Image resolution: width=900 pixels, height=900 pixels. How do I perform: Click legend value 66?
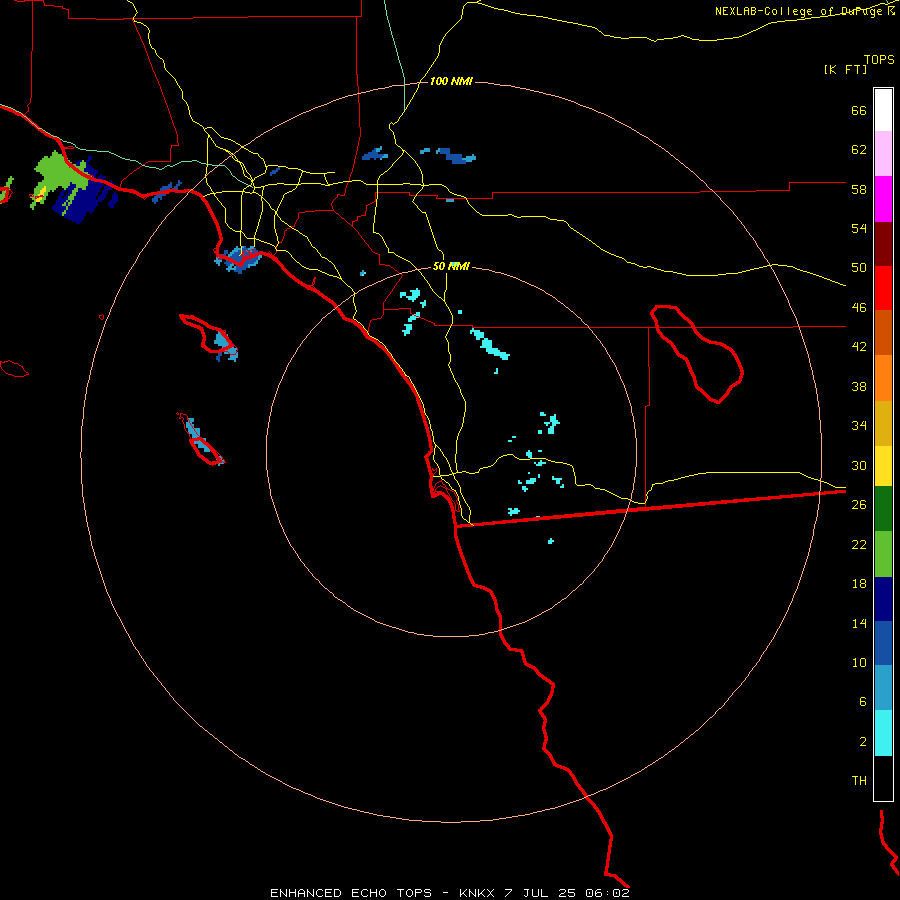(859, 111)
